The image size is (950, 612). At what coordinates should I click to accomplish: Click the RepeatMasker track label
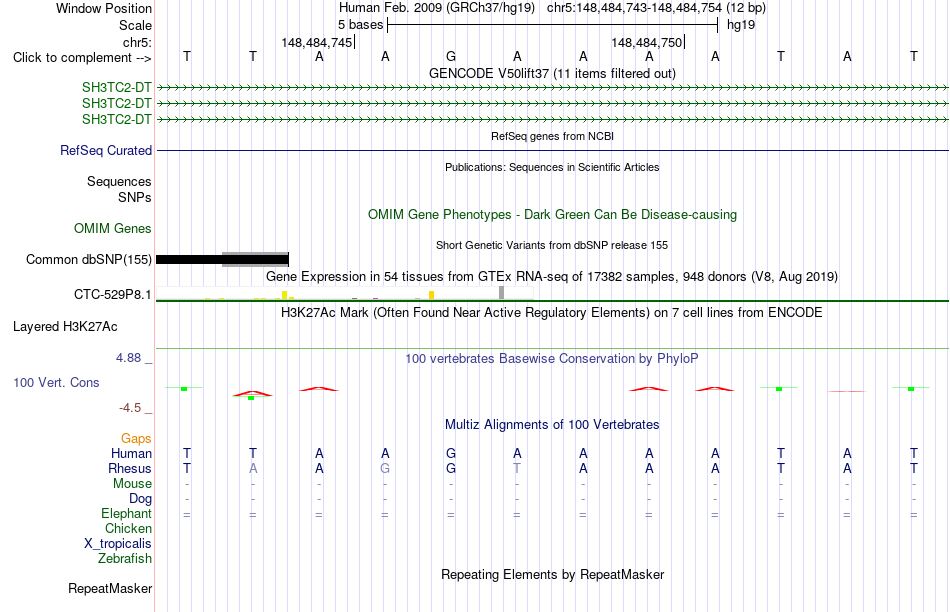tap(110, 588)
